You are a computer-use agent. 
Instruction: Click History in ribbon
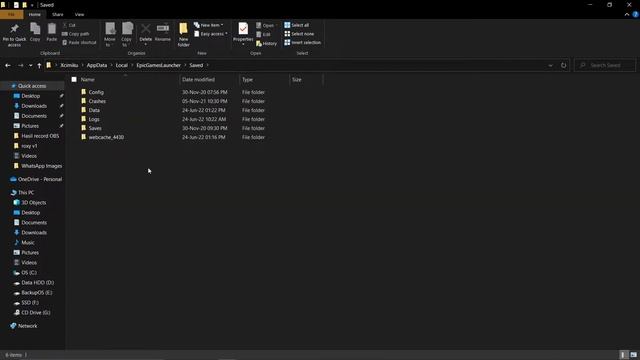click(x=267, y=43)
